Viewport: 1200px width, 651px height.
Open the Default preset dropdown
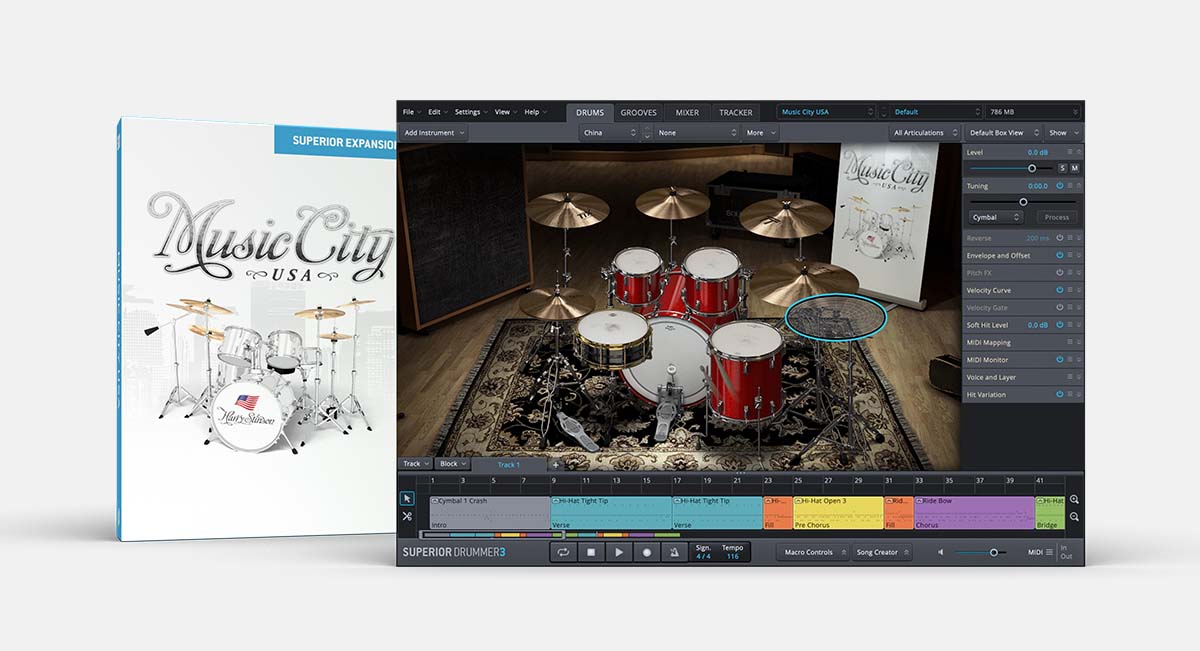937,112
